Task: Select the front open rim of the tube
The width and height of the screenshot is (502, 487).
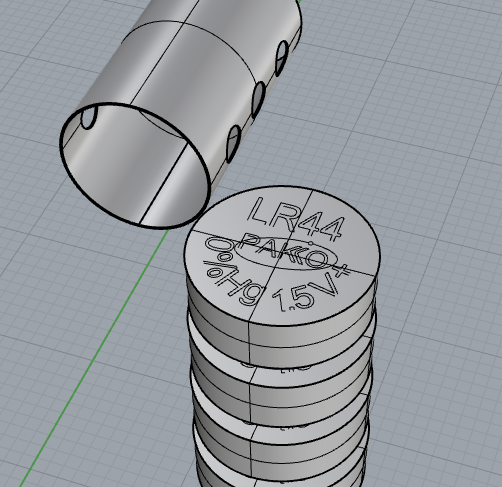Action: tap(135, 166)
